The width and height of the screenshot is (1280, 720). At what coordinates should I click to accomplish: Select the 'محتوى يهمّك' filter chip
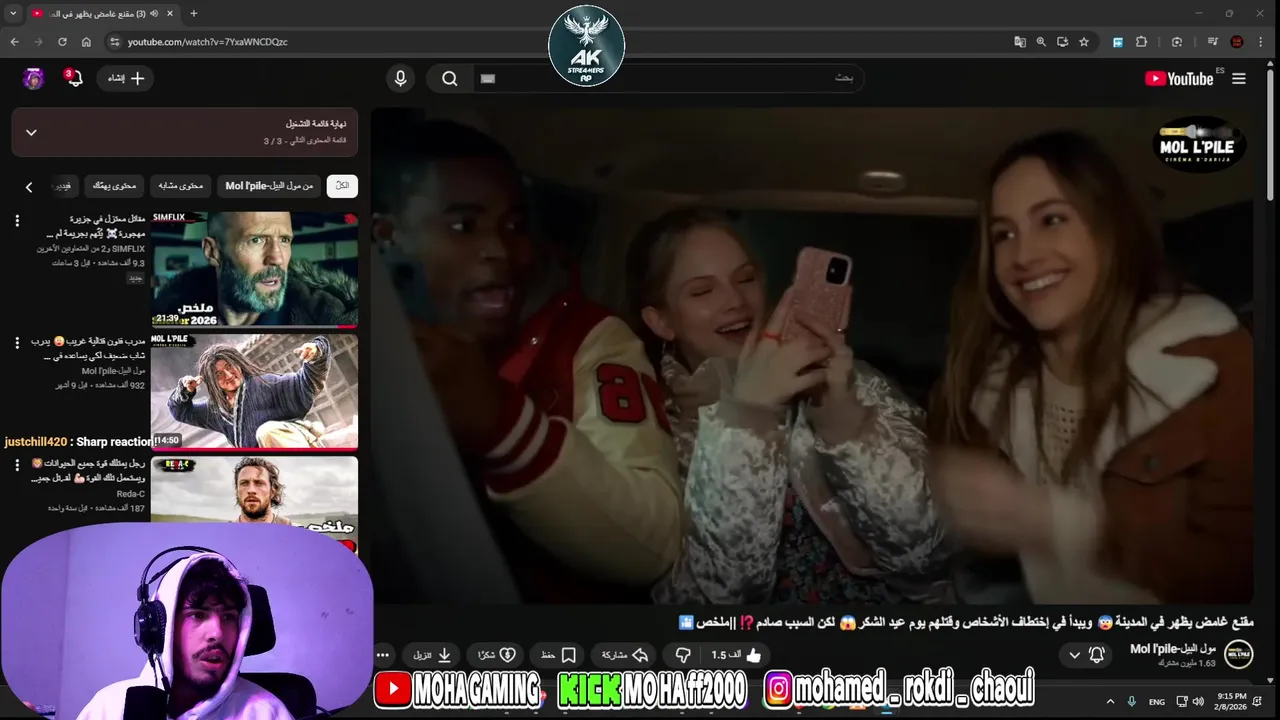click(x=114, y=185)
